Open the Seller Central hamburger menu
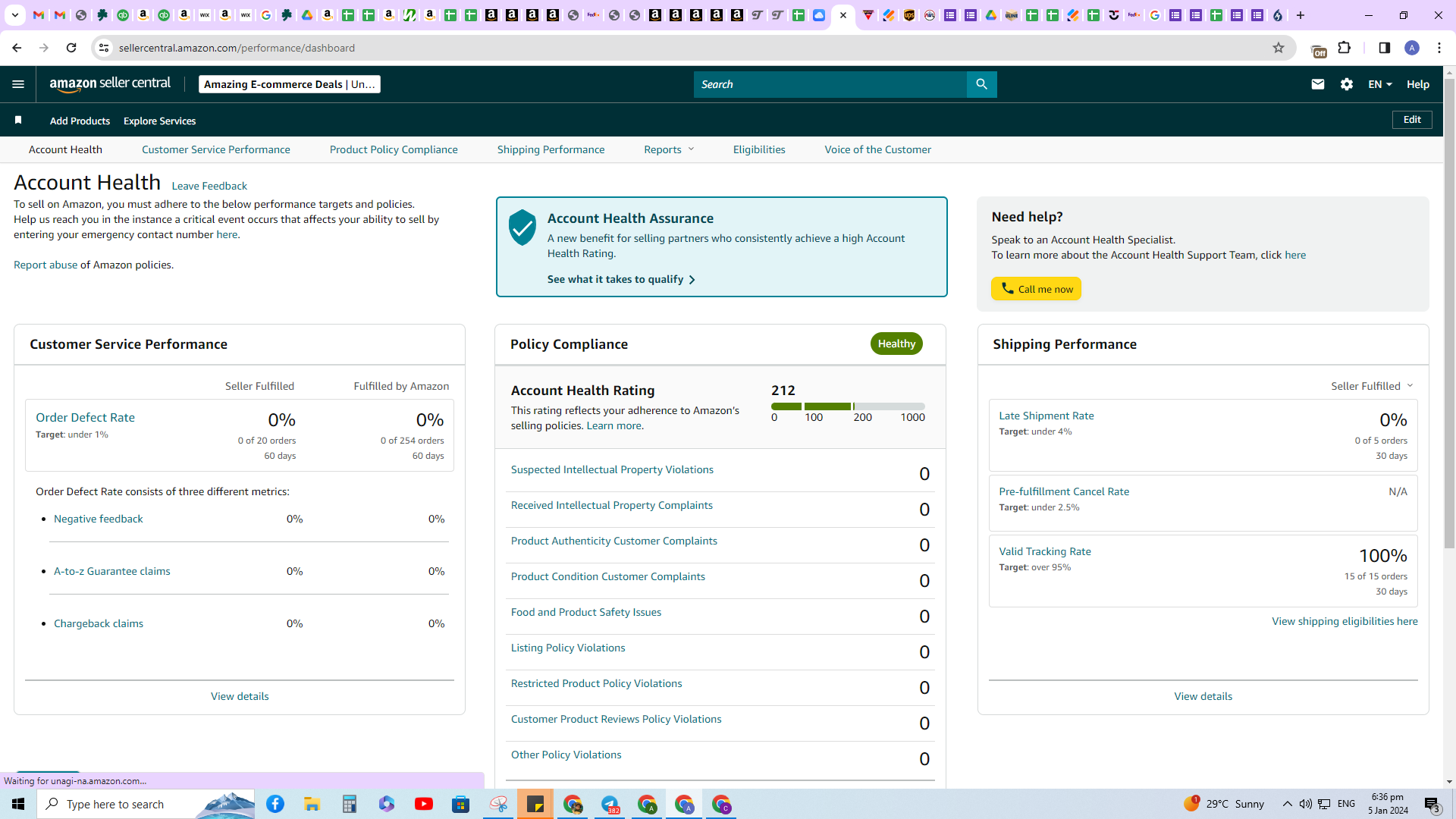The width and height of the screenshot is (1456, 819). (18, 84)
